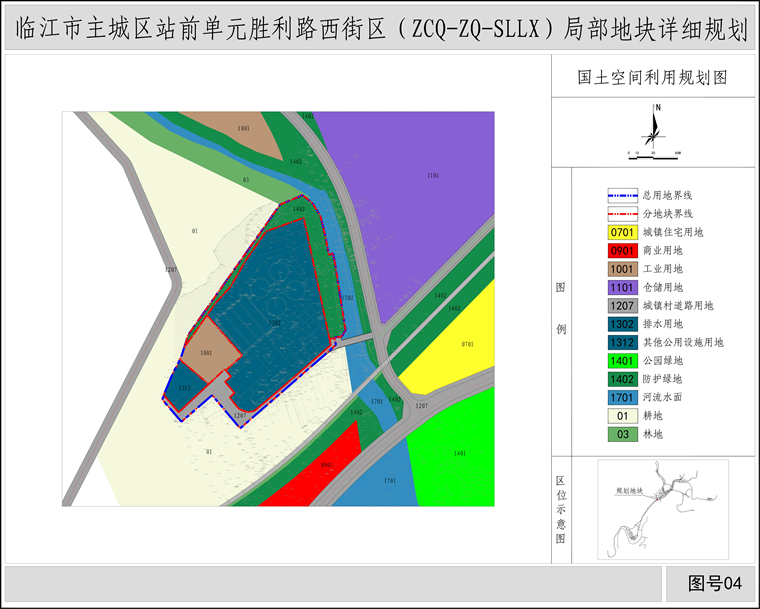
Task: Click the large purple 1101 warehouse parcel on map
Action: point(420,190)
